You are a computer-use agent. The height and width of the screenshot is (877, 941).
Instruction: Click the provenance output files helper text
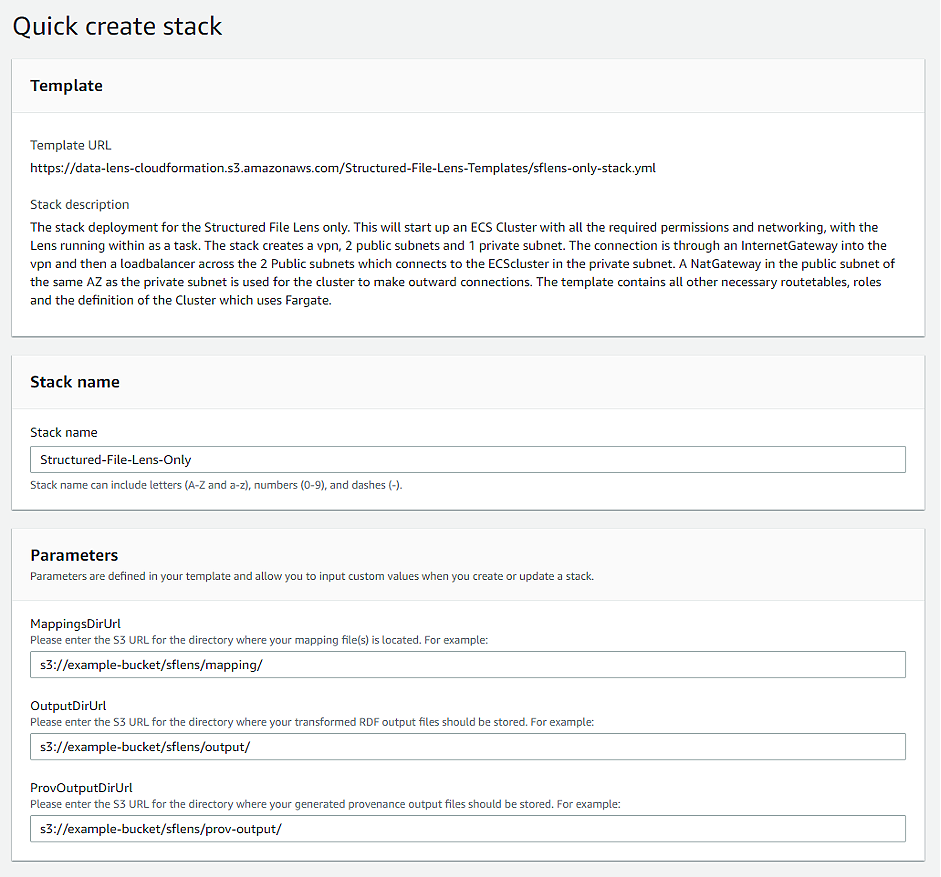point(325,804)
